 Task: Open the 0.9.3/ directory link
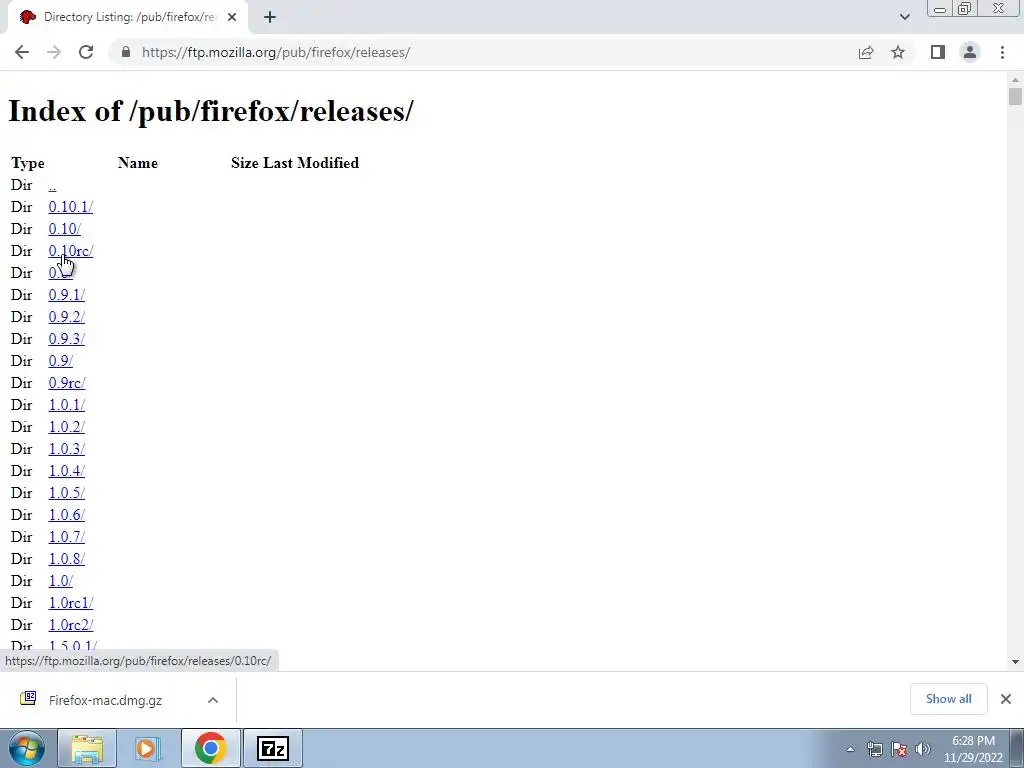(67, 339)
